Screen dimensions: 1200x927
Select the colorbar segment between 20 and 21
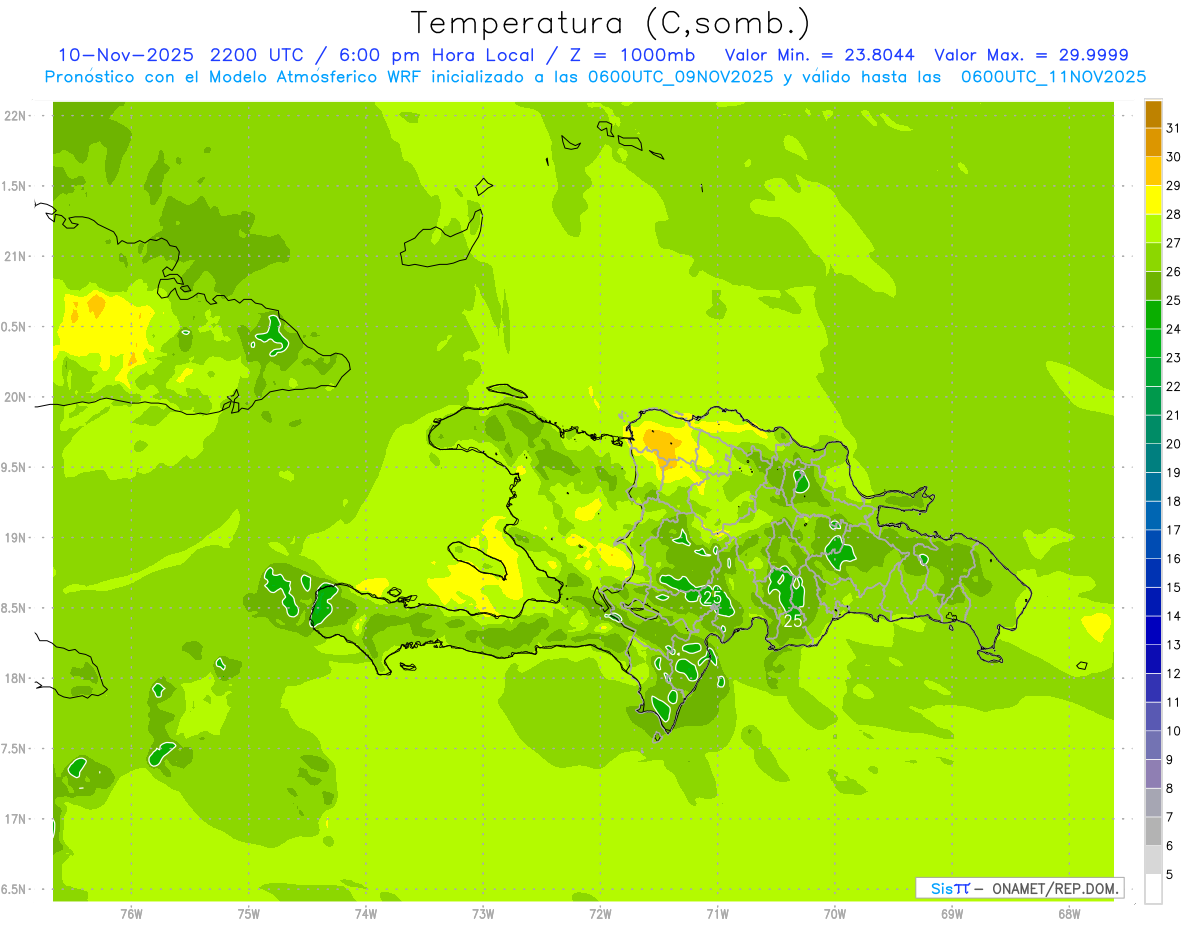pyautogui.click(x=1153, y=429)
